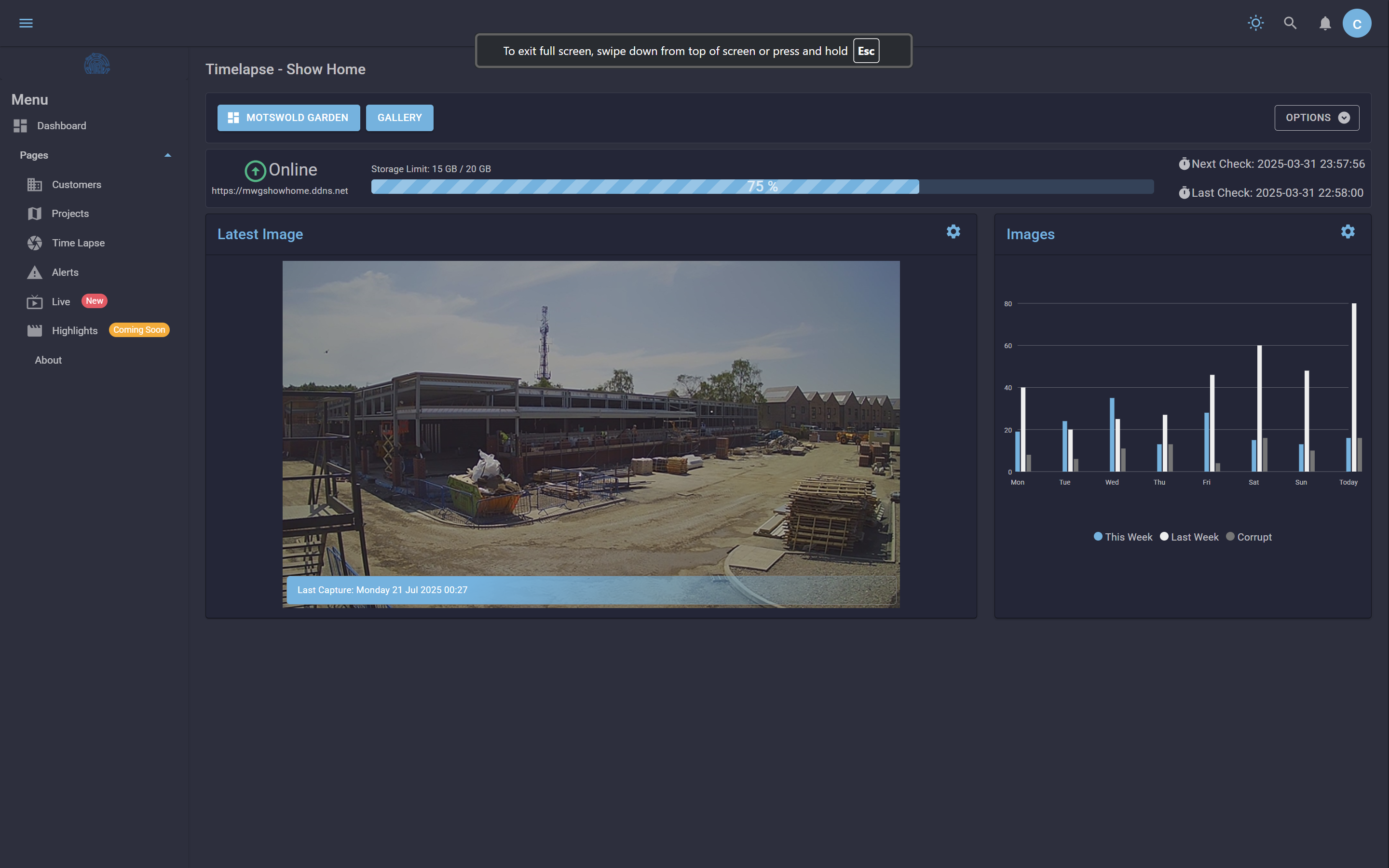
Task: Open notifications bell icon
Action: tap(1325, 23)
